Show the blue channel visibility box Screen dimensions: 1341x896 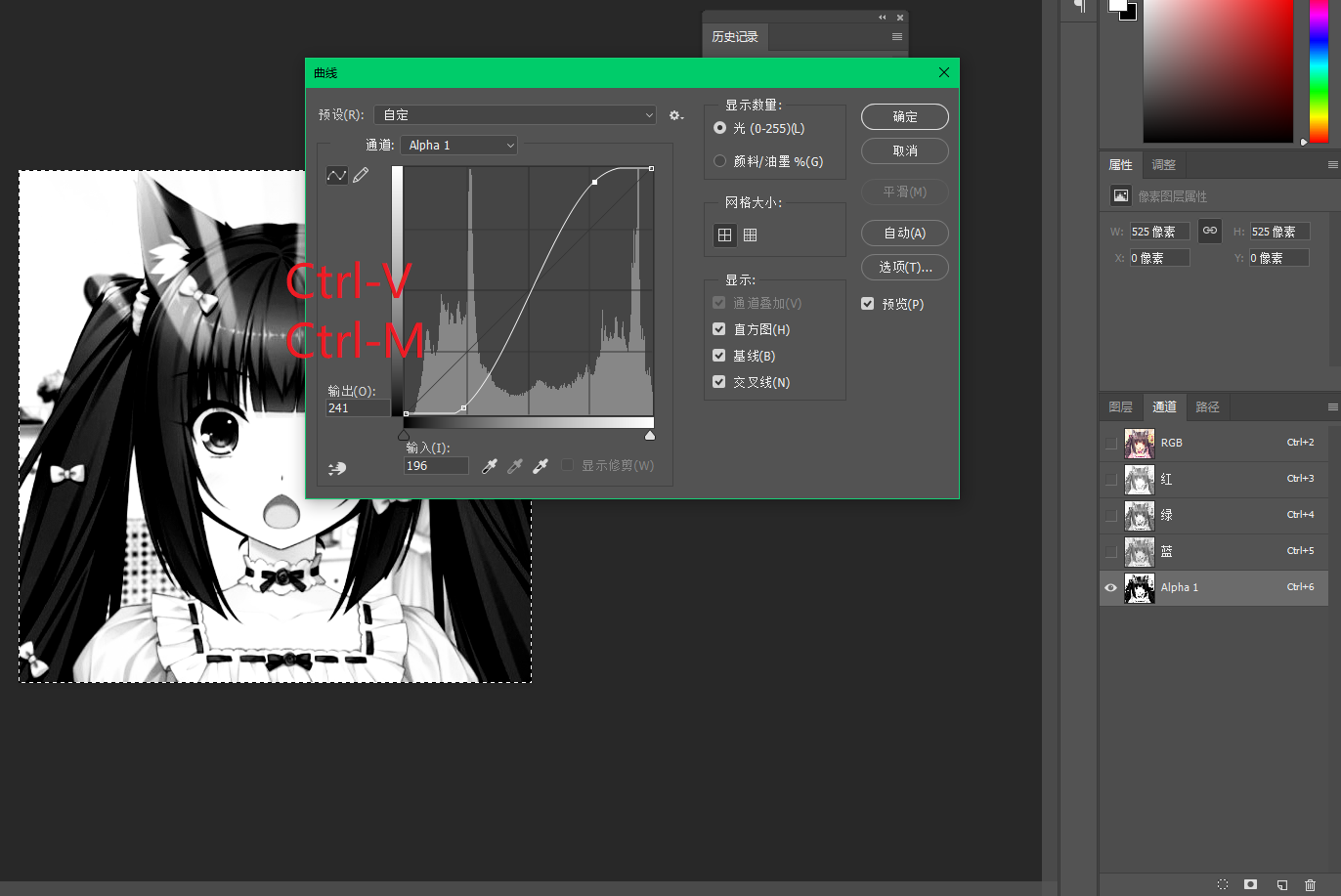tap(1110, 552)
